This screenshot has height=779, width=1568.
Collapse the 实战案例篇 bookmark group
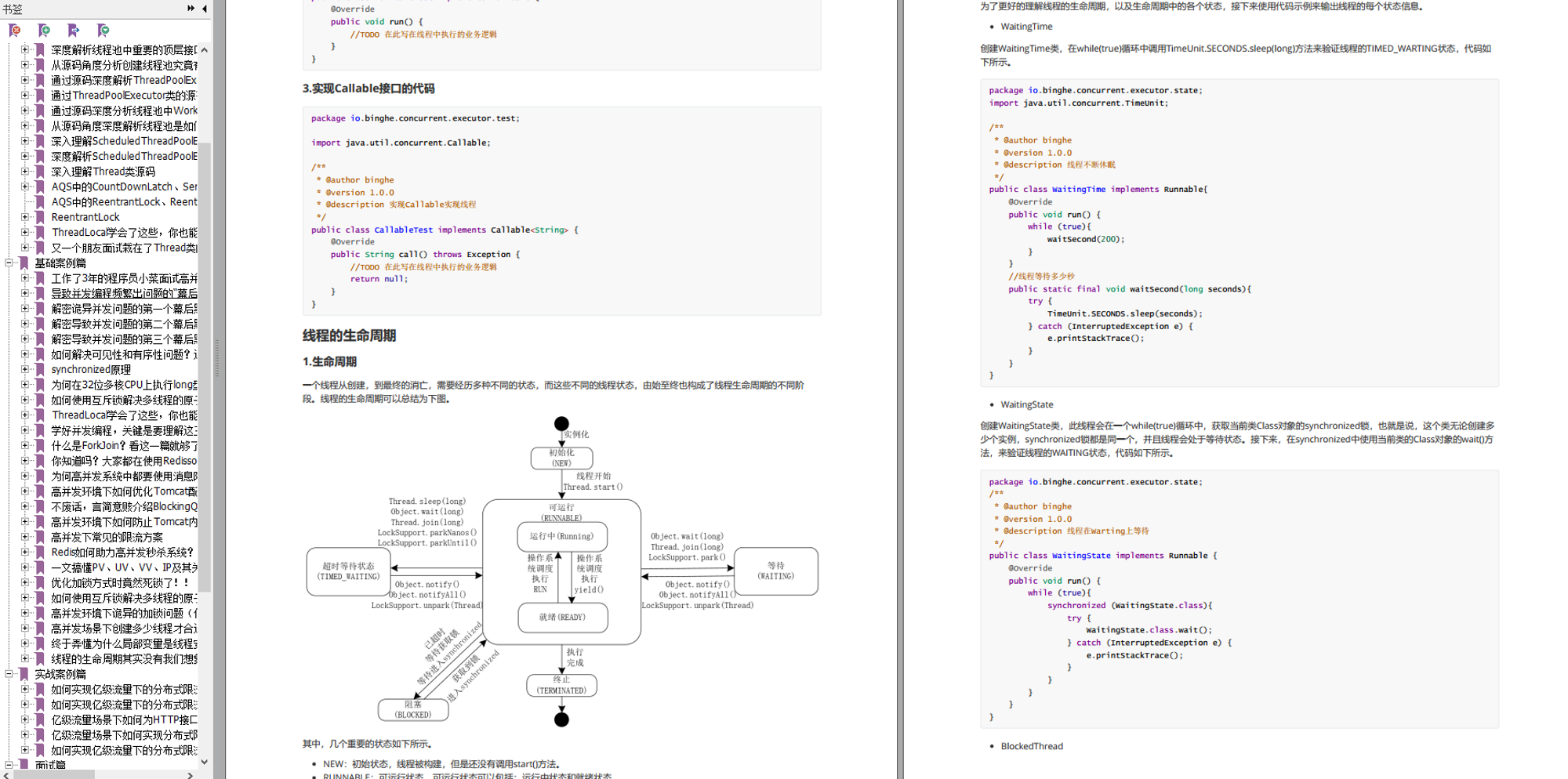pyautogui.click(x=9, y=674)
